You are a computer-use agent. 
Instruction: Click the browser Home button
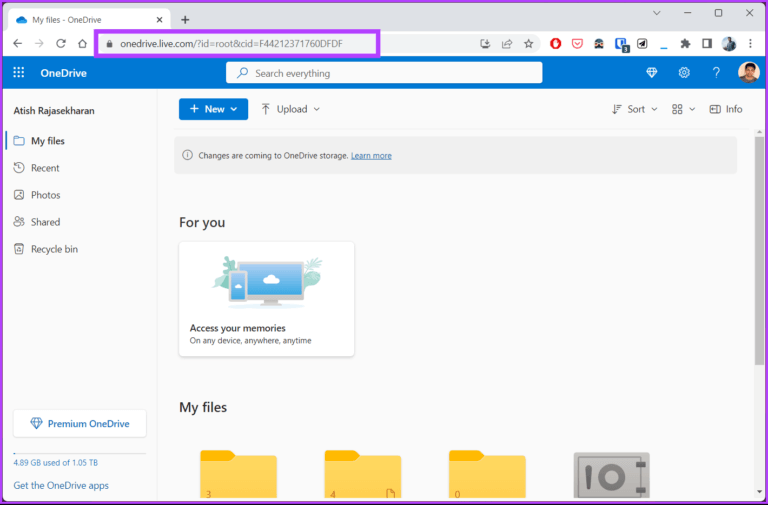pos(82,44)
